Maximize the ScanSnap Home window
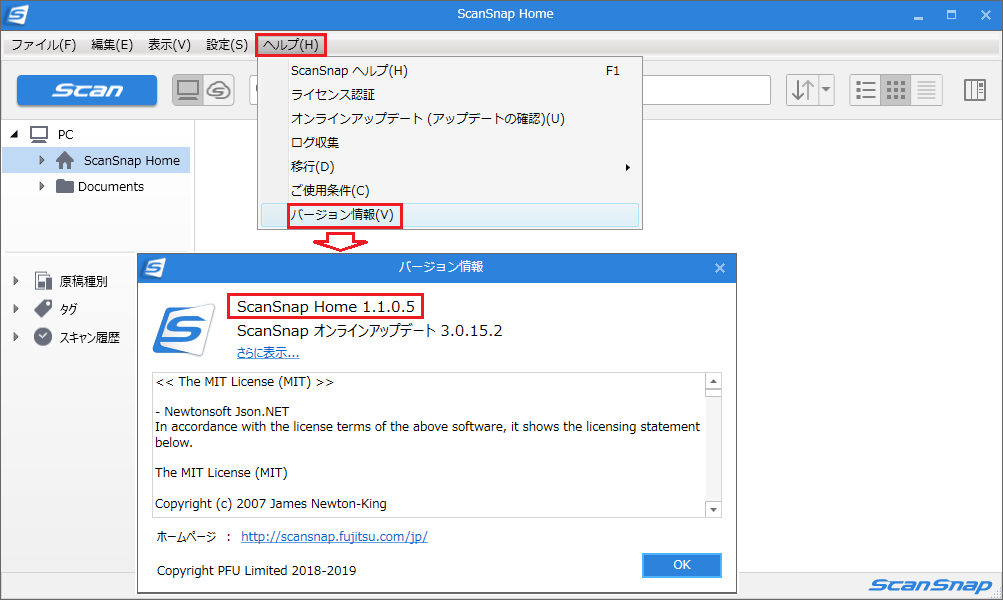This screenshot has width=1003, height=600. click(x=952, y=15)
